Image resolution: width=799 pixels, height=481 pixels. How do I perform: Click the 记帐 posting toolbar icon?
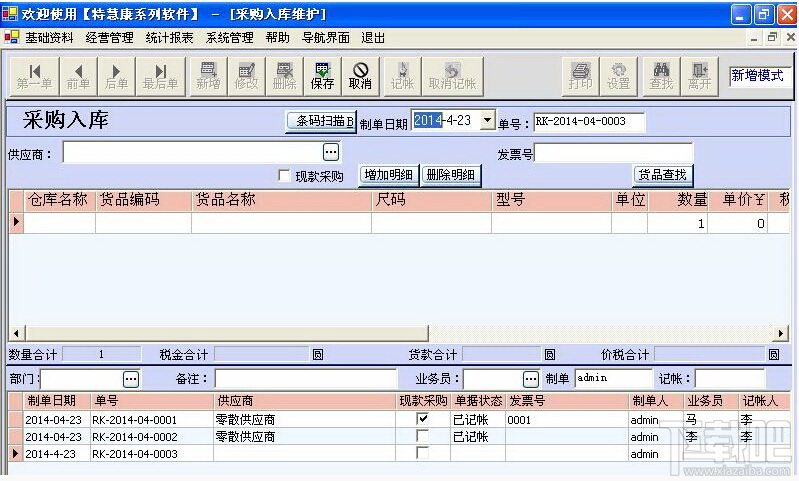402,76
